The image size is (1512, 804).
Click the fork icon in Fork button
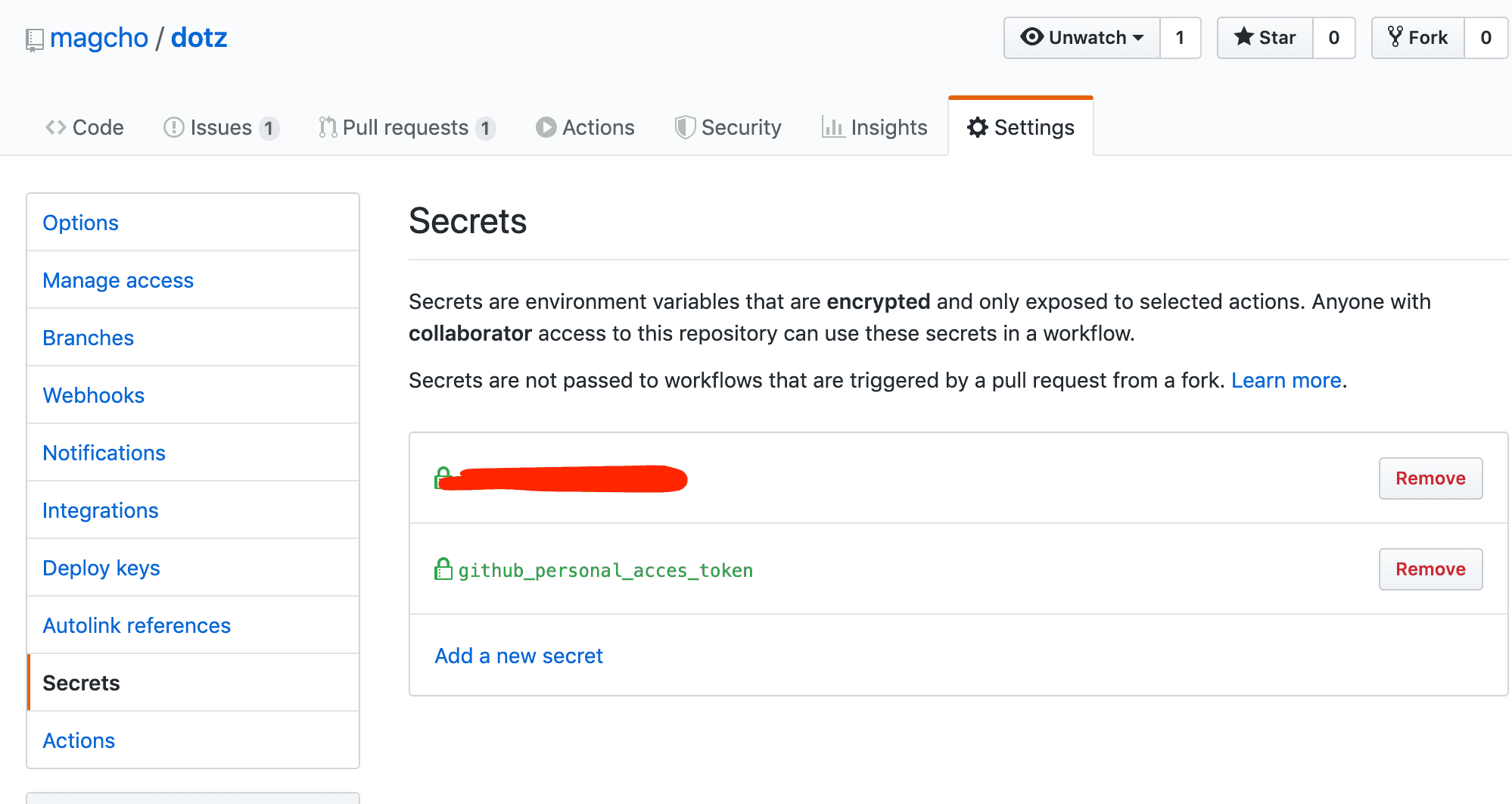[x=1395, y=36]
